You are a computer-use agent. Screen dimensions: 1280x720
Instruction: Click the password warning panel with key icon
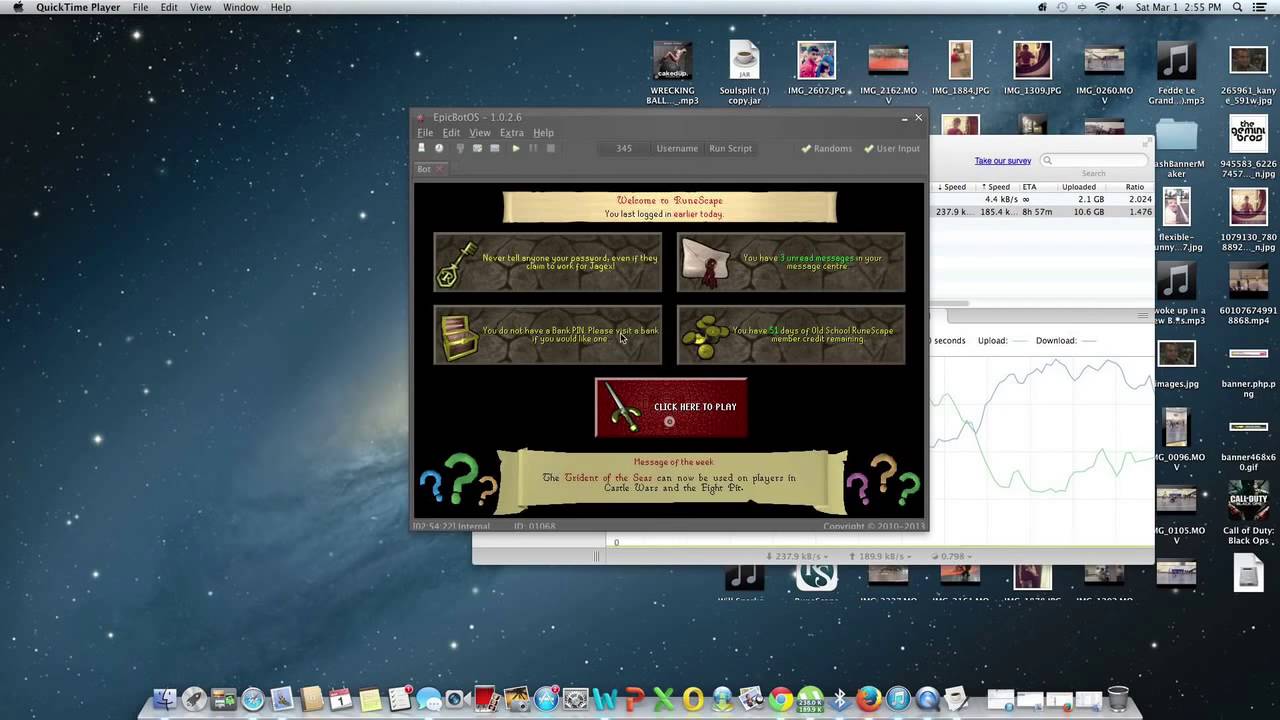tap(547, 262)
